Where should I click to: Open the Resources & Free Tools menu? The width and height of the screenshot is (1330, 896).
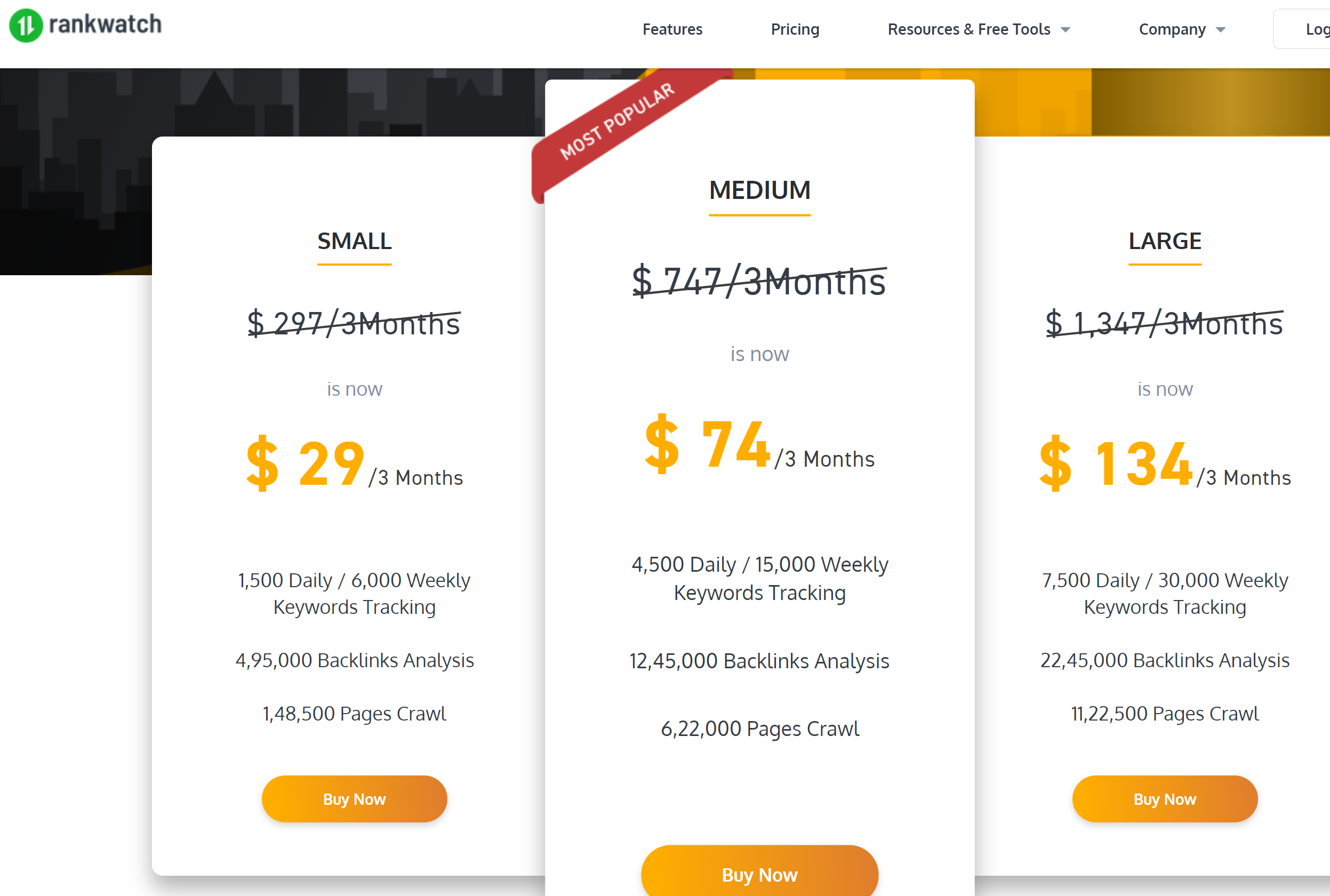click(968, 29)
